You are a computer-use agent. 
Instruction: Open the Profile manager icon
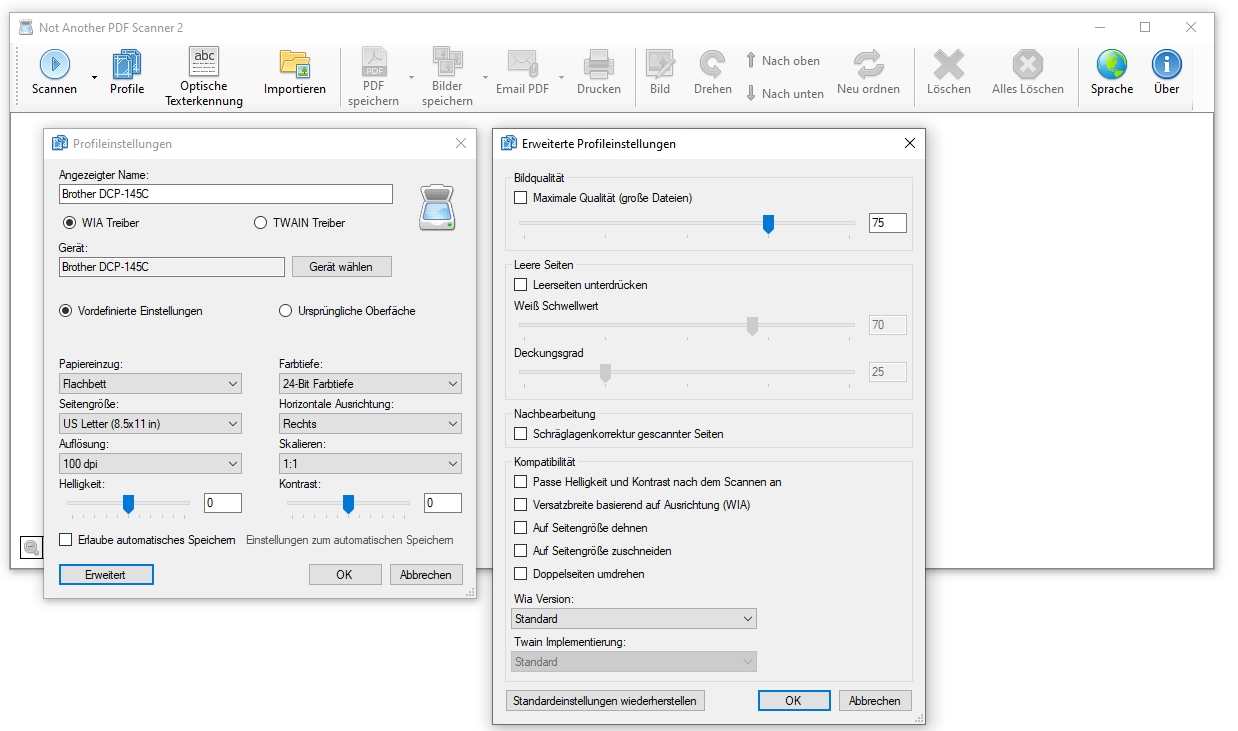(127, 64)
